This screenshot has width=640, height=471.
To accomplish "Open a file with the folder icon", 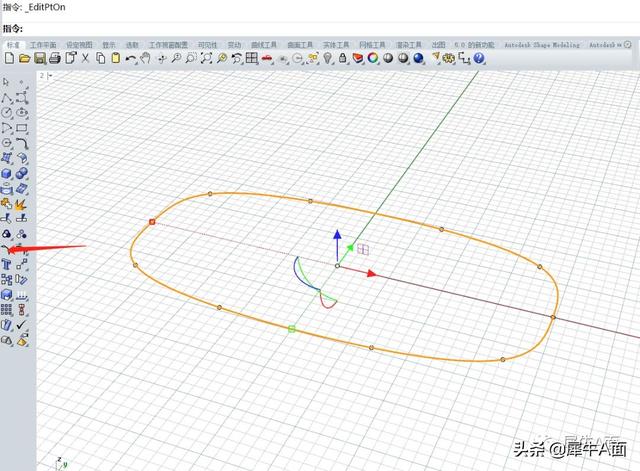I will [x=24, y=59].
